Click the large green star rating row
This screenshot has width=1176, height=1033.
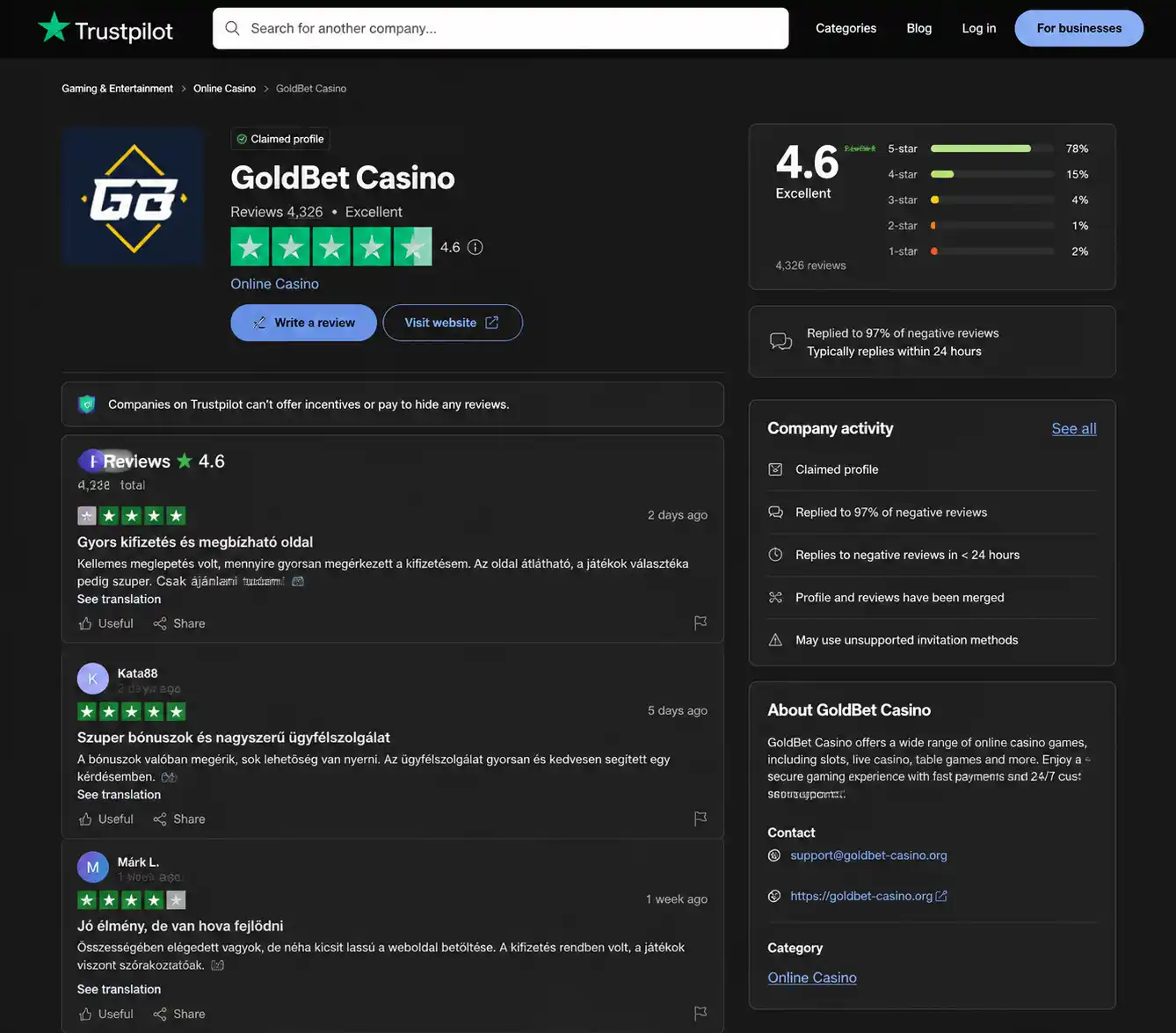coord(331,247)
